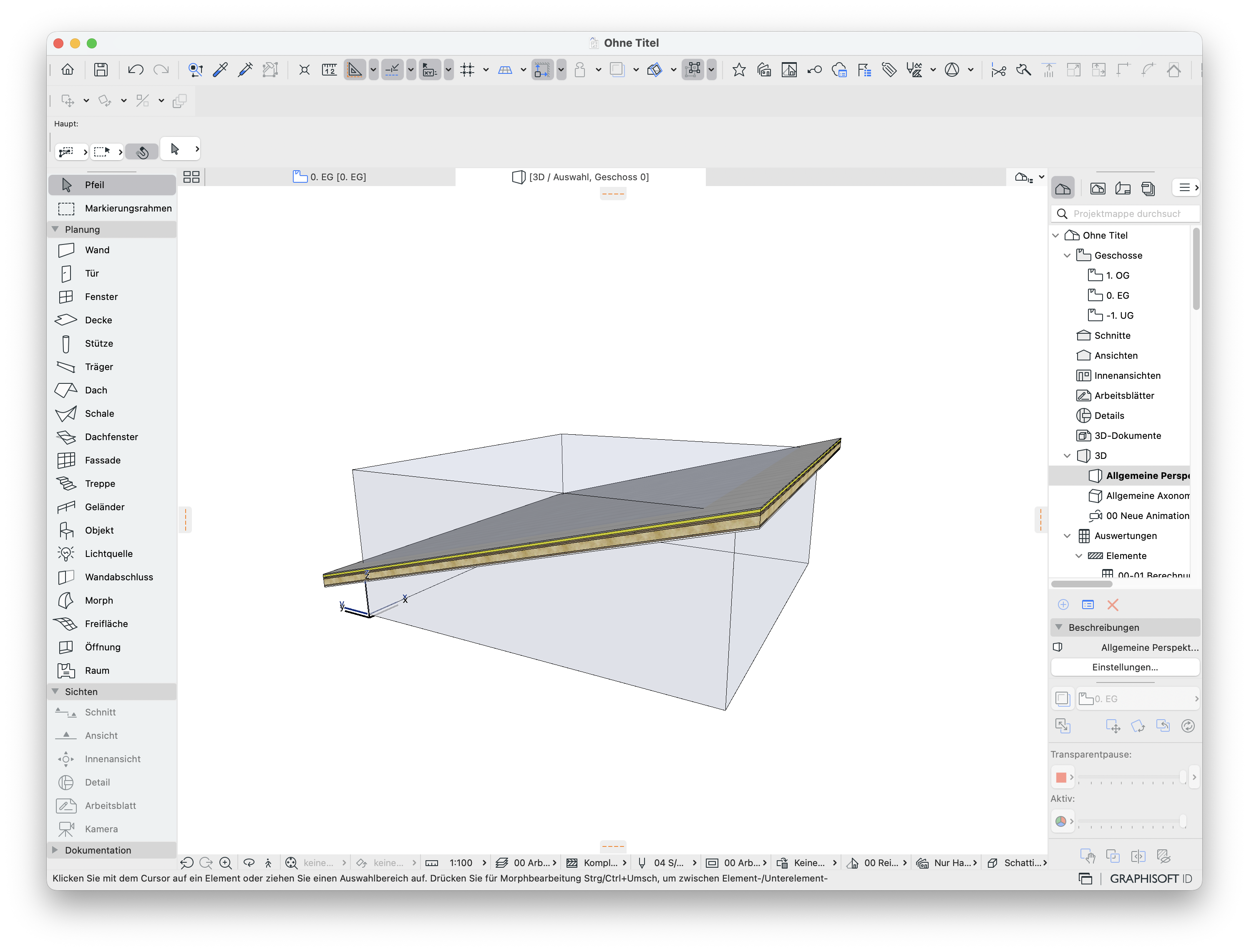Screen dimensions: 1249x952
Task: Toggle the guide lines button in toolbar
Action: coord(355,70)
